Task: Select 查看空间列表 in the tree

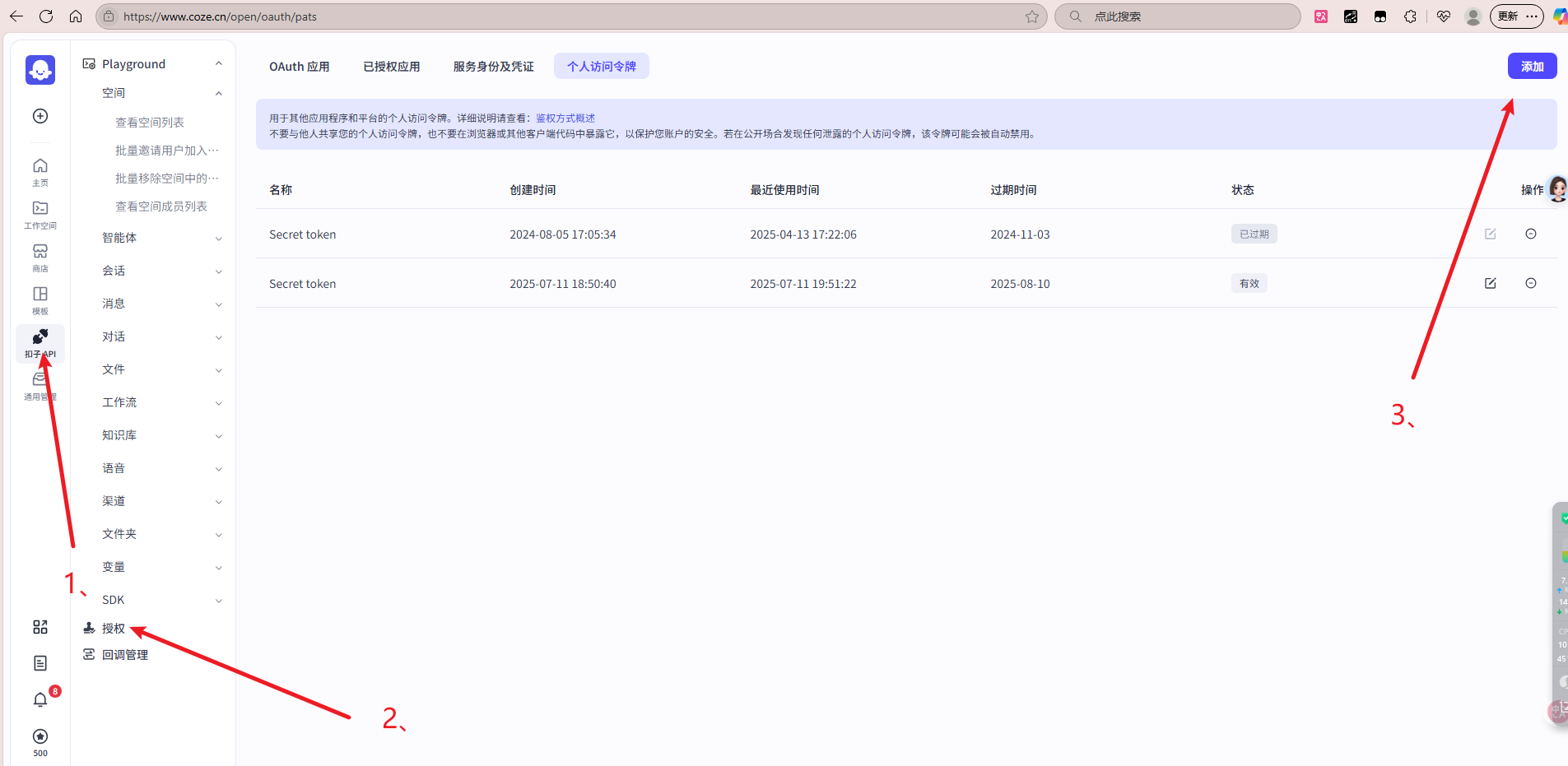Action: (x=150, y=123)
